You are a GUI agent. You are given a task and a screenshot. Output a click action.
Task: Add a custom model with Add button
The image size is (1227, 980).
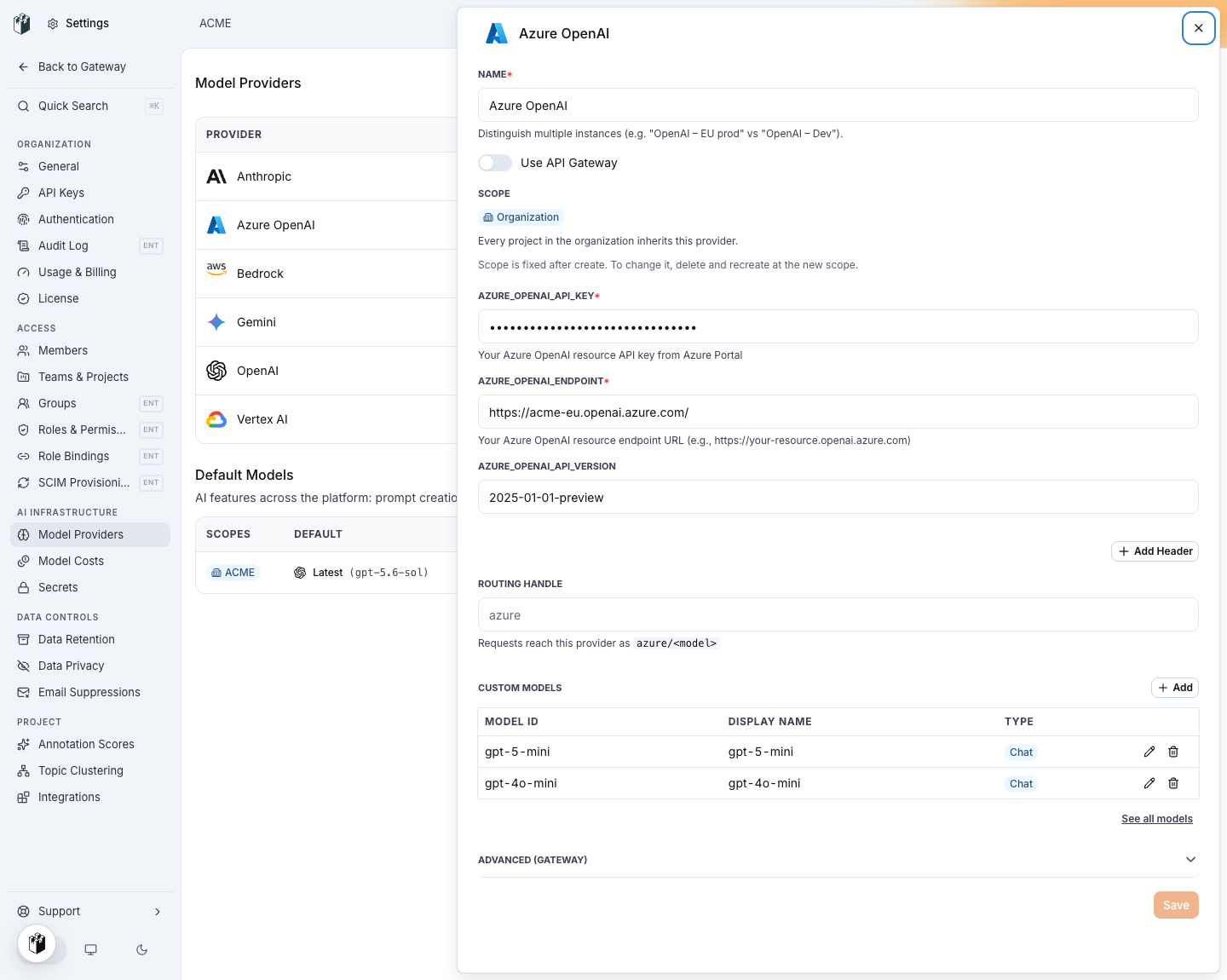1175,688
